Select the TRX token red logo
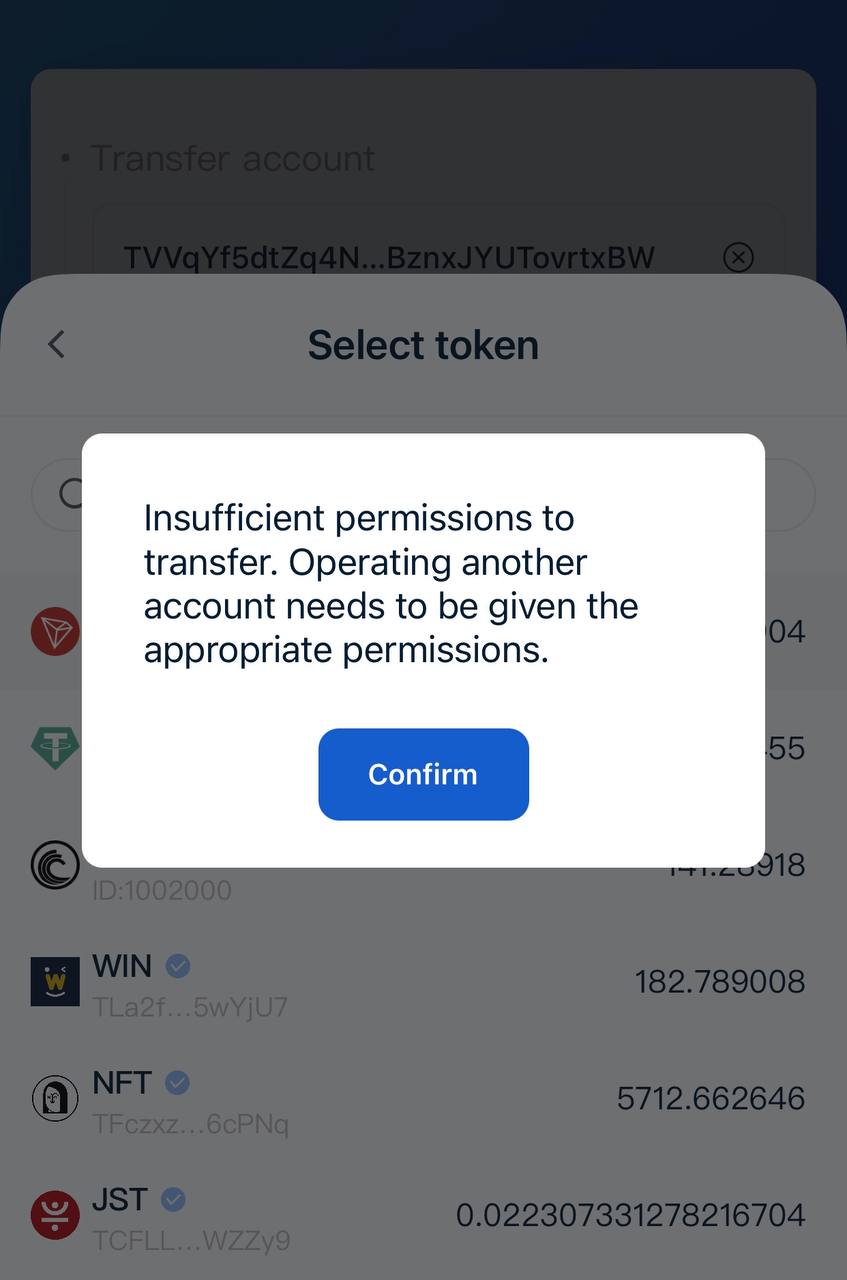Screen dimensions: 847x1280 click(x=55, y=632)
